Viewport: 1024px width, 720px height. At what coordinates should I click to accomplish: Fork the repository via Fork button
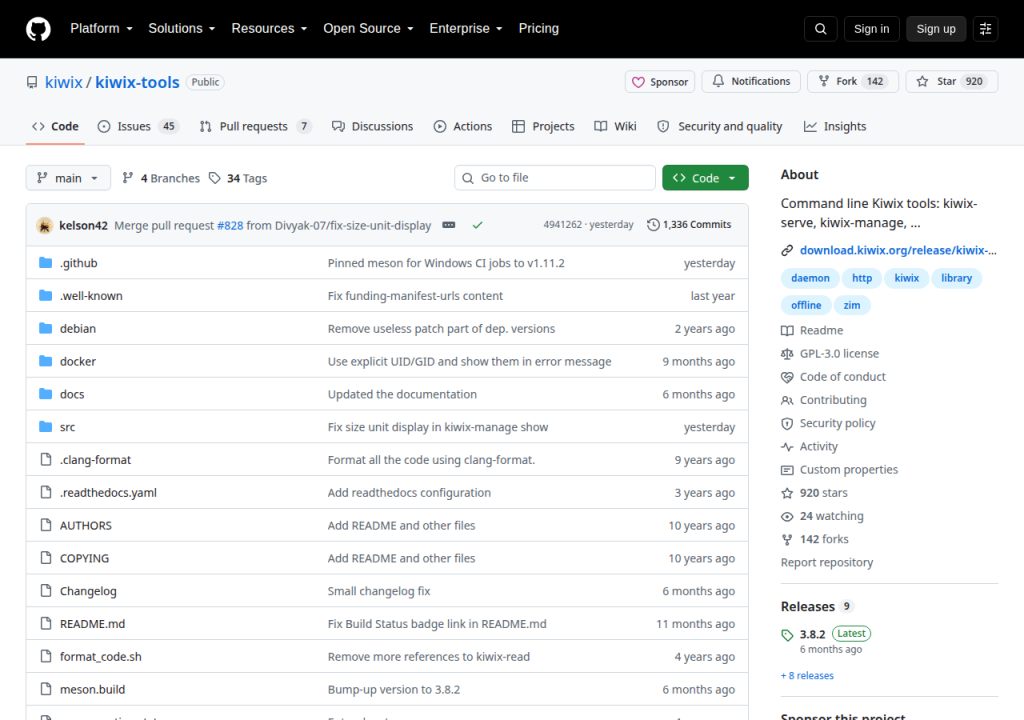click(853, 82)
